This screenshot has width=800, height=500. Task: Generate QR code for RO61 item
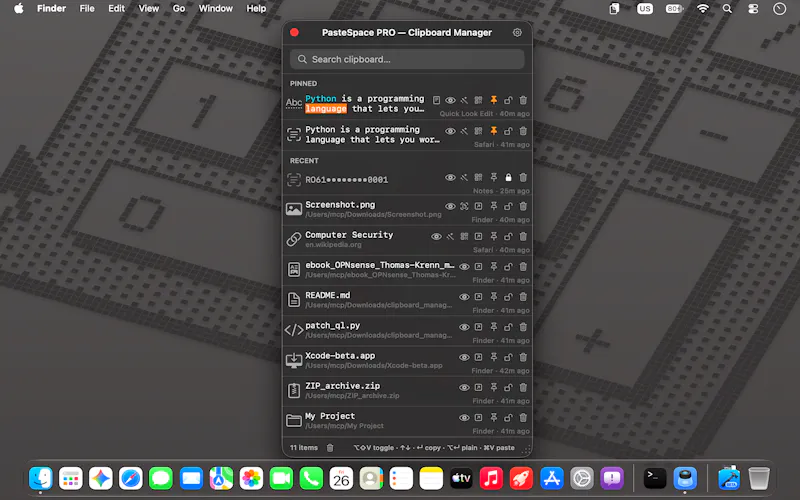tap(478, 178)
